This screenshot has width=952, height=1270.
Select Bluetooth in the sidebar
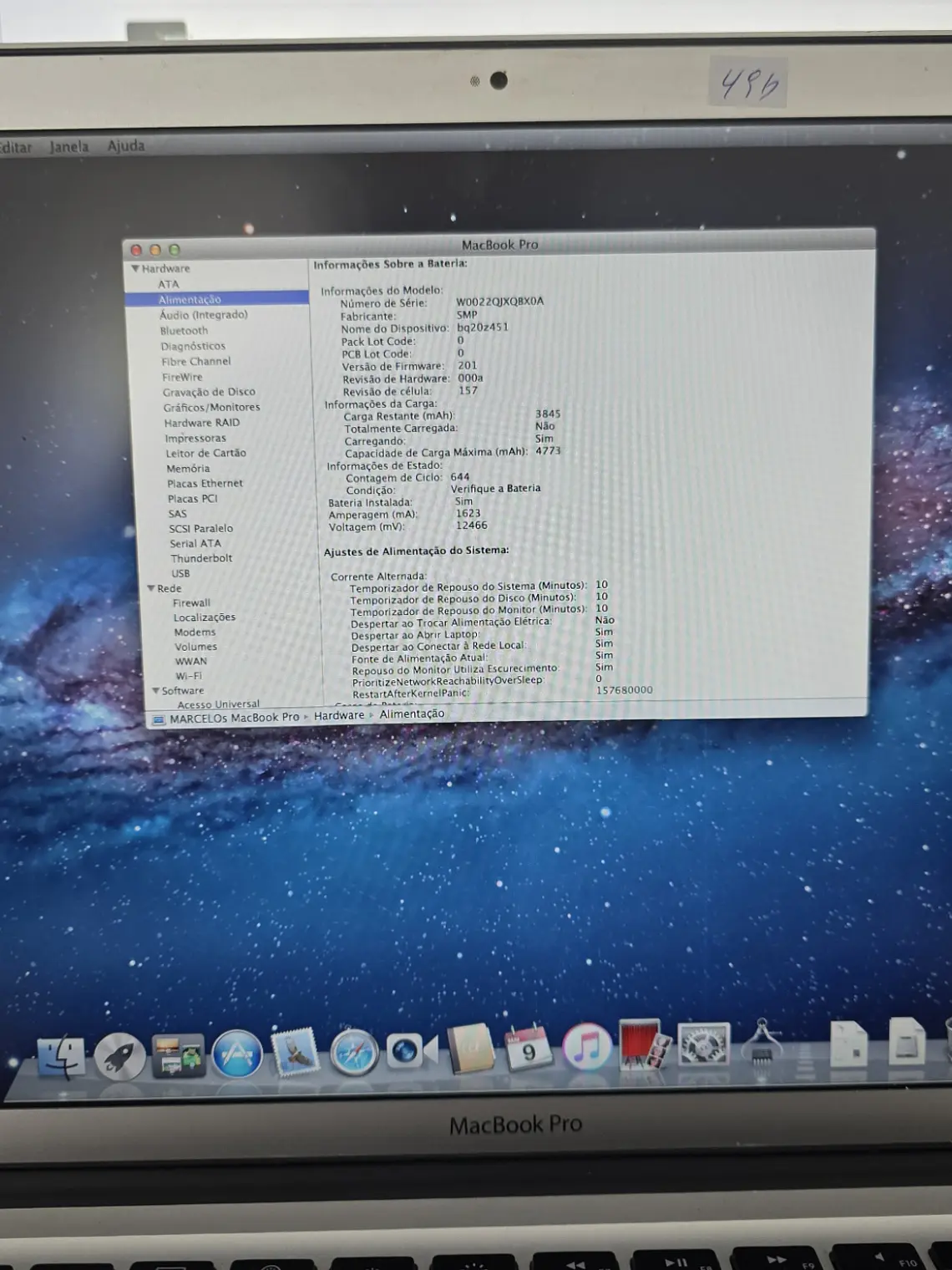tap(184, 331)
